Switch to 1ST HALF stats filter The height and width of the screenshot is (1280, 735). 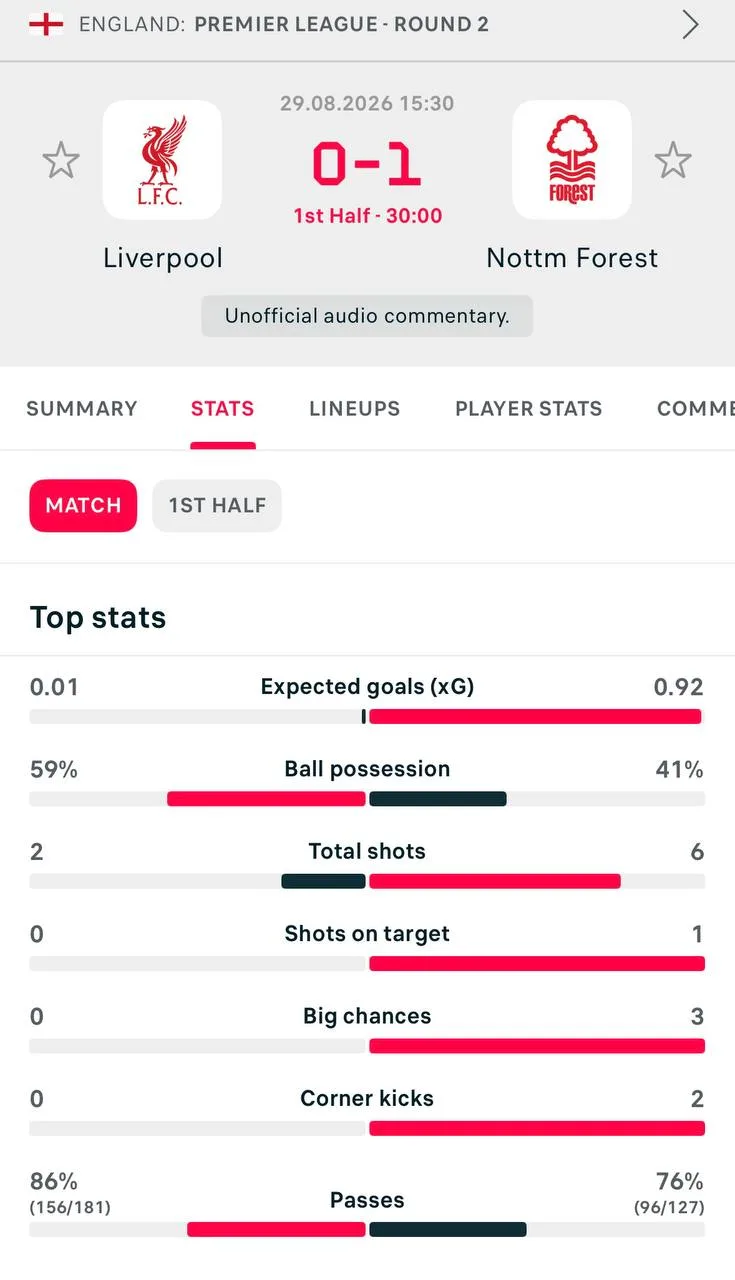(217, 505)
